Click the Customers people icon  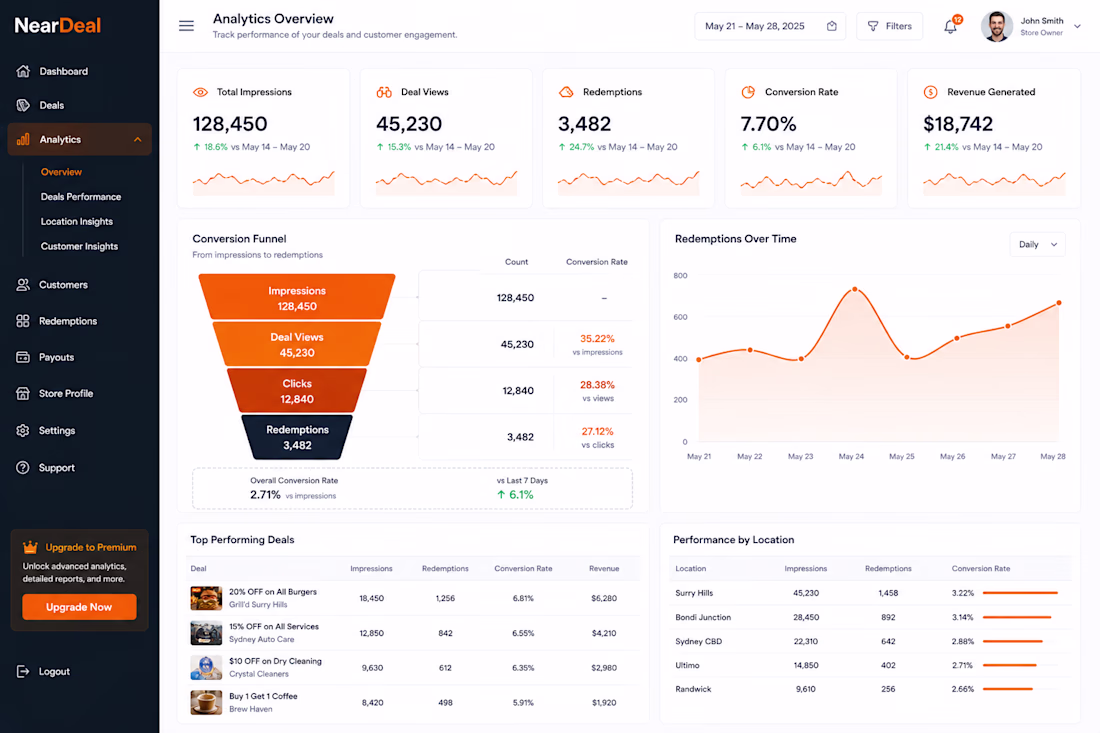tap(23, 285)
